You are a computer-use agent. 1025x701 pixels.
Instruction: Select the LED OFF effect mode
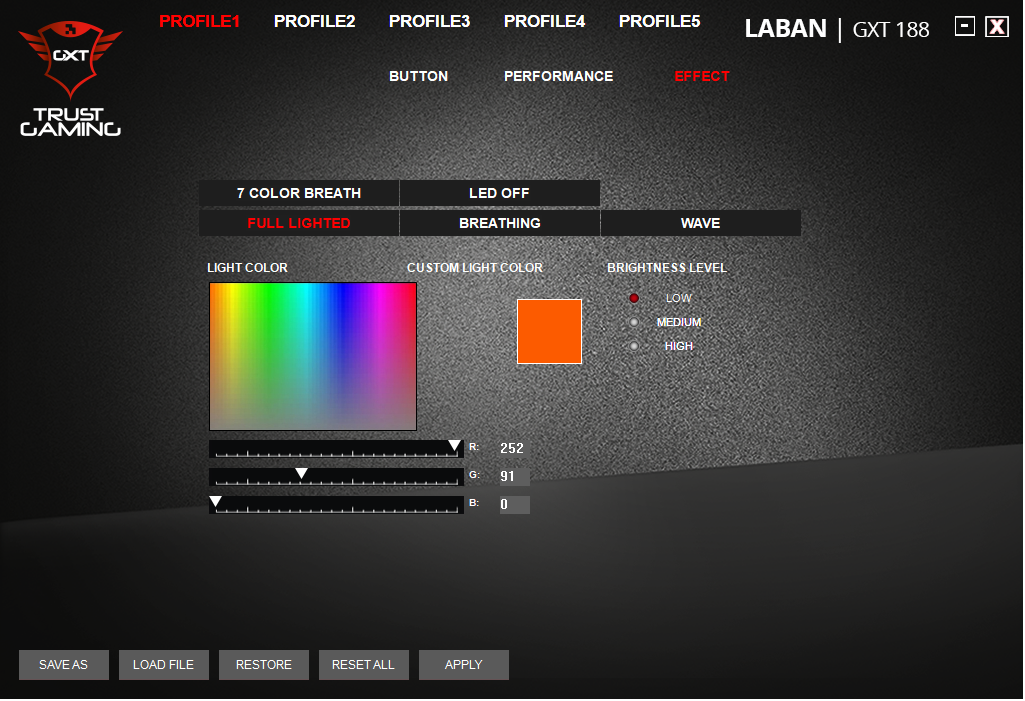pos(499,193)
